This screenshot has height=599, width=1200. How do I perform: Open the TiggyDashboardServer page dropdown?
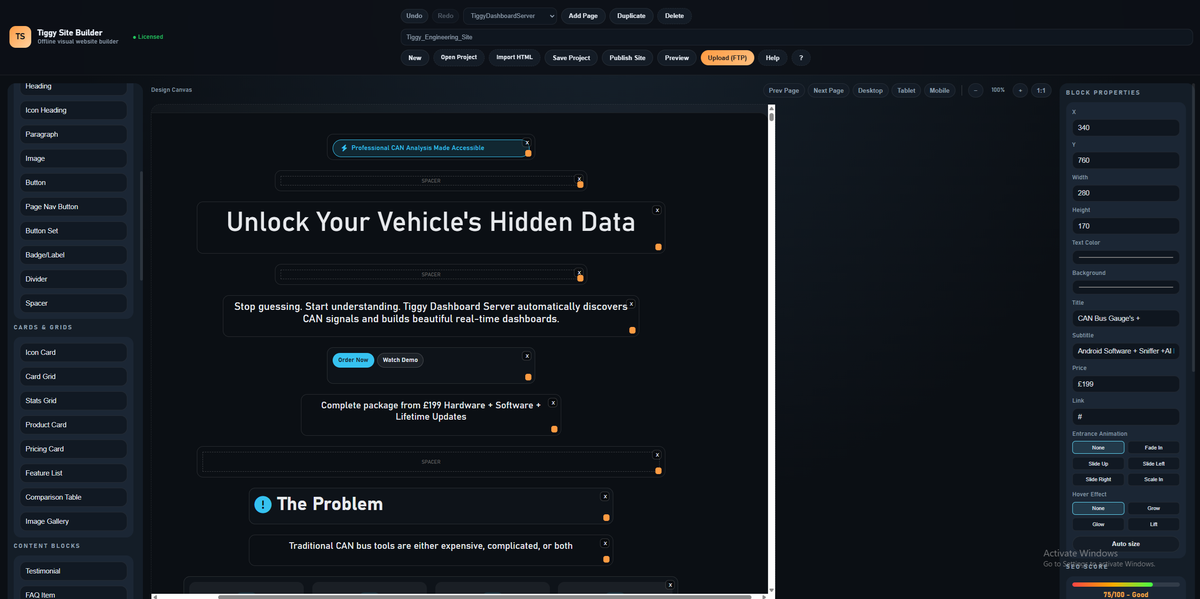510,16
